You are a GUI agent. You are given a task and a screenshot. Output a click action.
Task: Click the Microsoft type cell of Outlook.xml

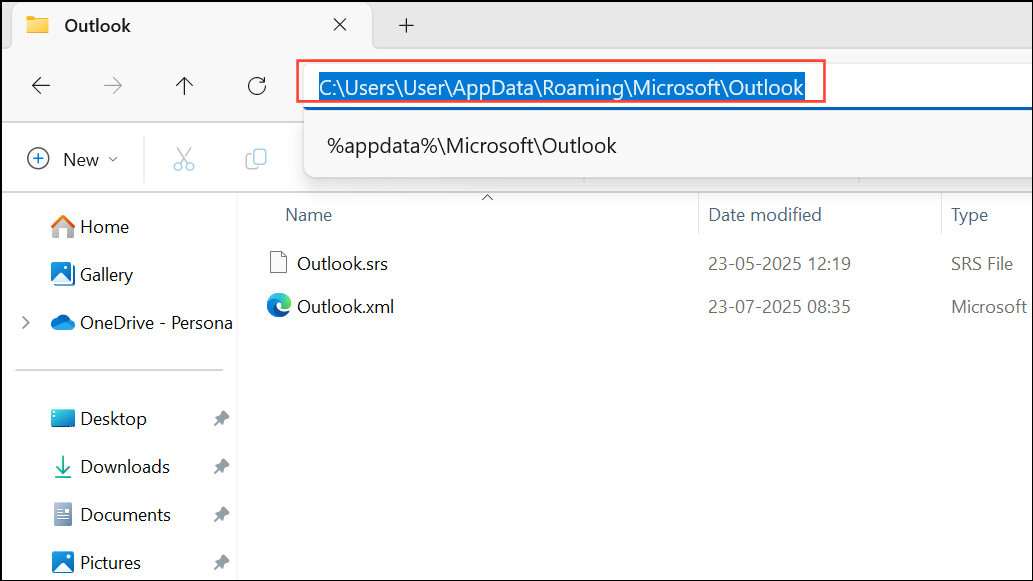[x=989, y=307]
